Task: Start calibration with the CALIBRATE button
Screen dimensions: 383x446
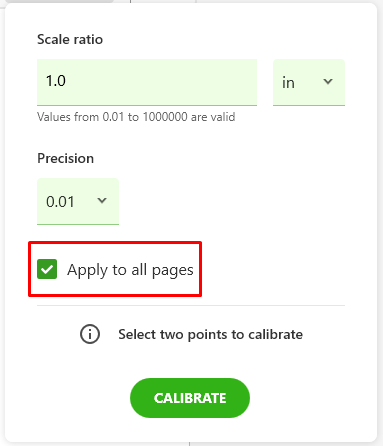Action: 190,398
